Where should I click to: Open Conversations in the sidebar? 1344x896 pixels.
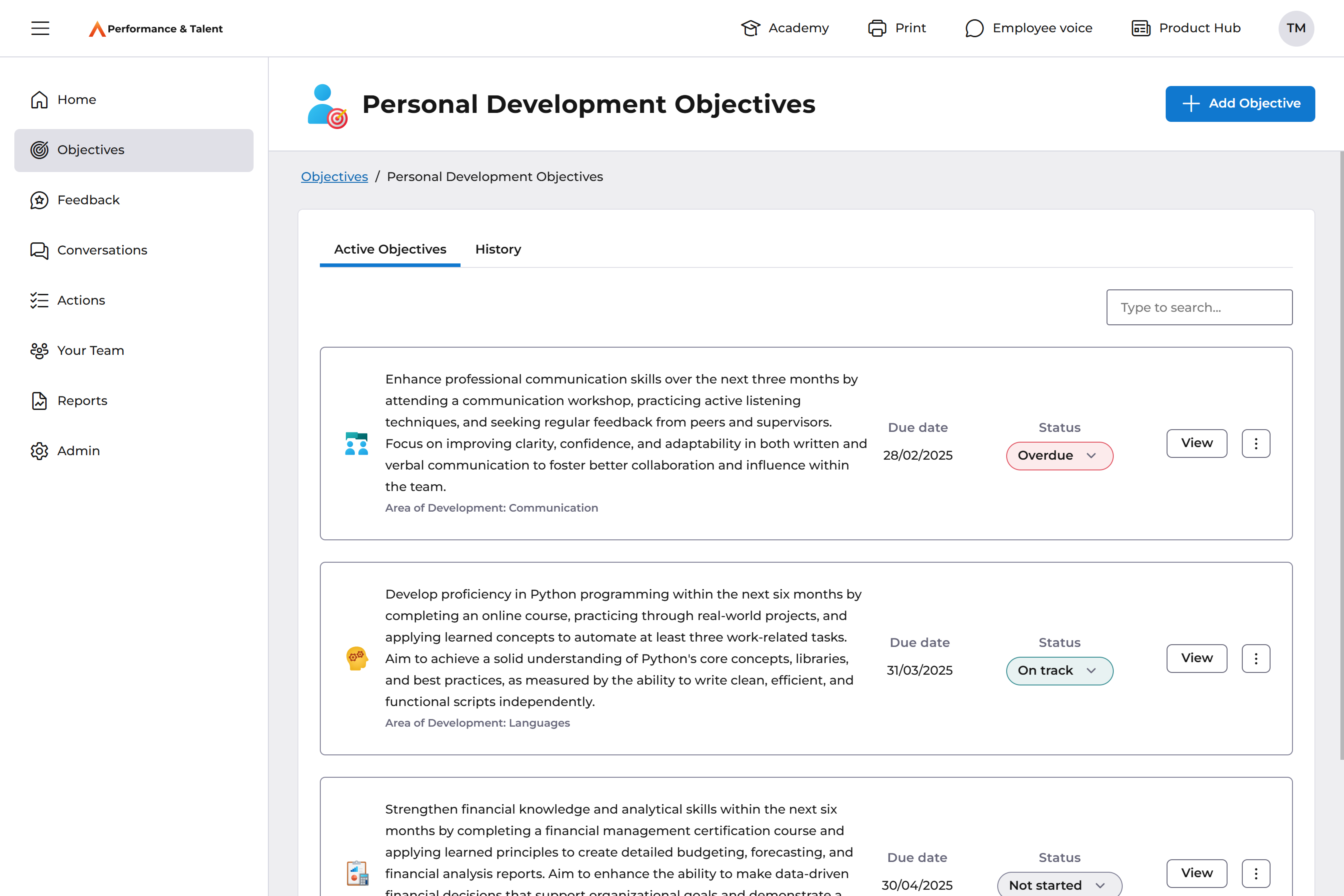coord(102,250)
